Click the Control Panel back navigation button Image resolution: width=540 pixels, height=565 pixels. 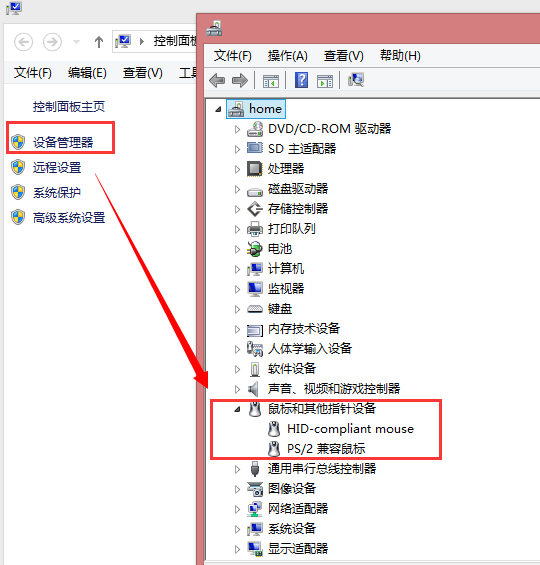[23, 42]
